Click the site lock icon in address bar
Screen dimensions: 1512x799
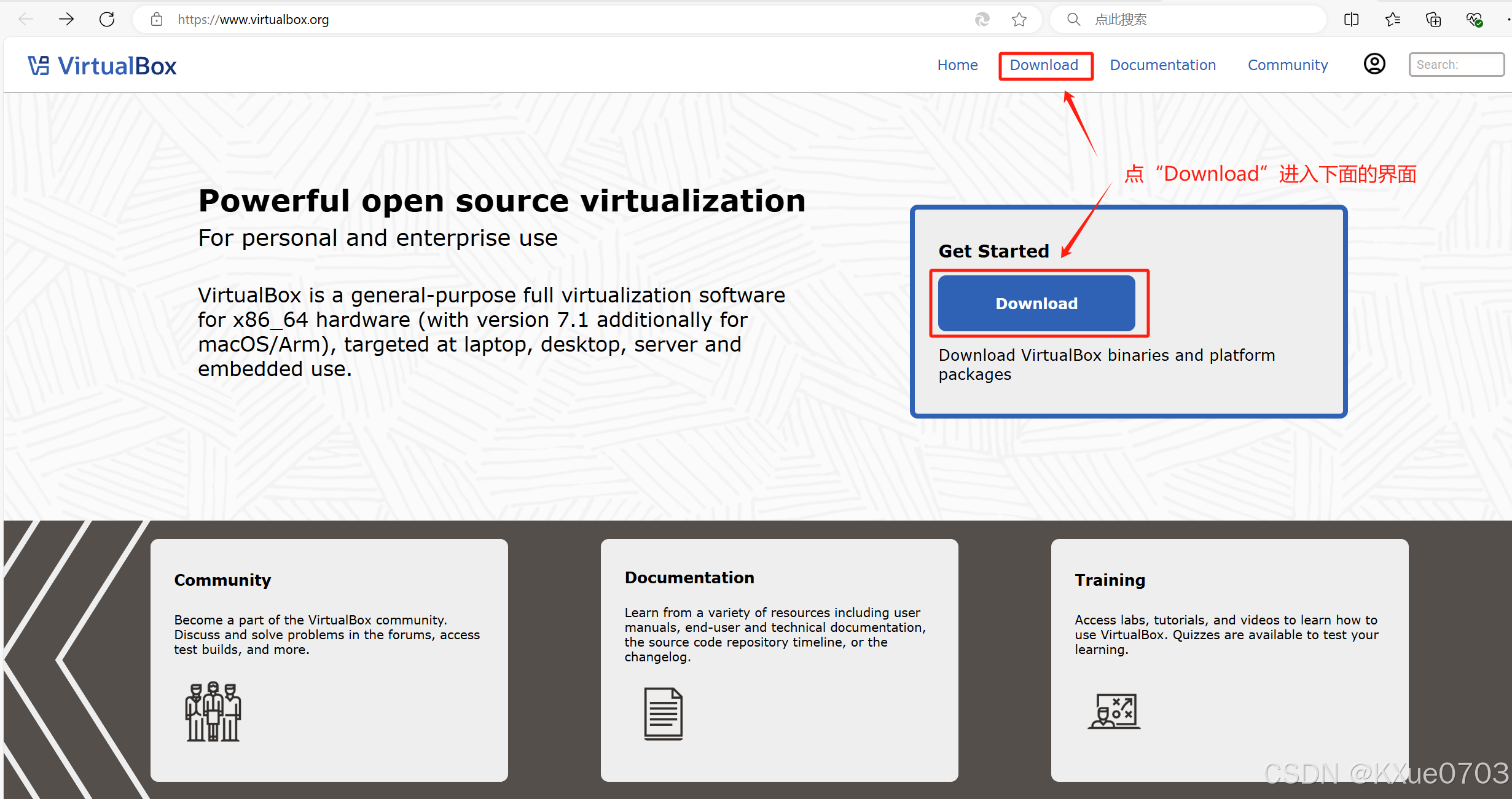click(x=157, y=20)
